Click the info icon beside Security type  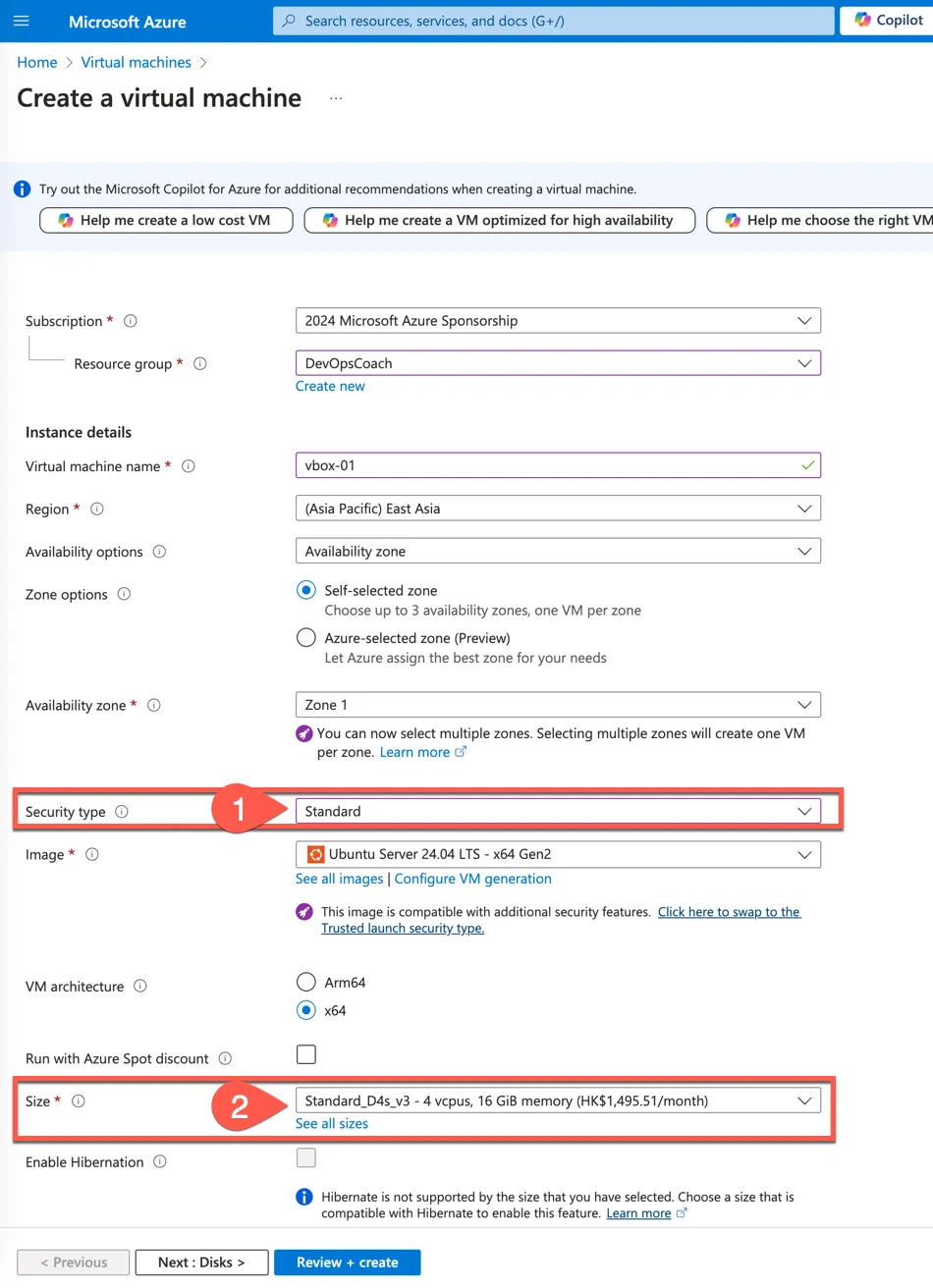click(x=122, y=812)
